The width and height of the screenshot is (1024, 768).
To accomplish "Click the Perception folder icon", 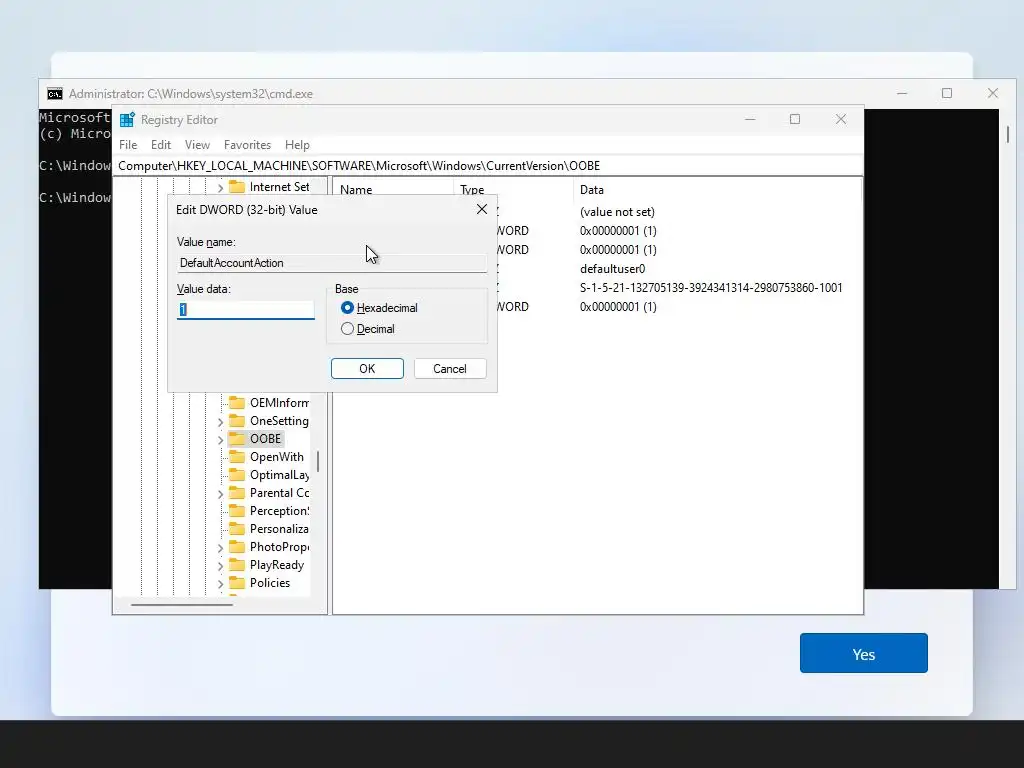I will pos(236,511).
